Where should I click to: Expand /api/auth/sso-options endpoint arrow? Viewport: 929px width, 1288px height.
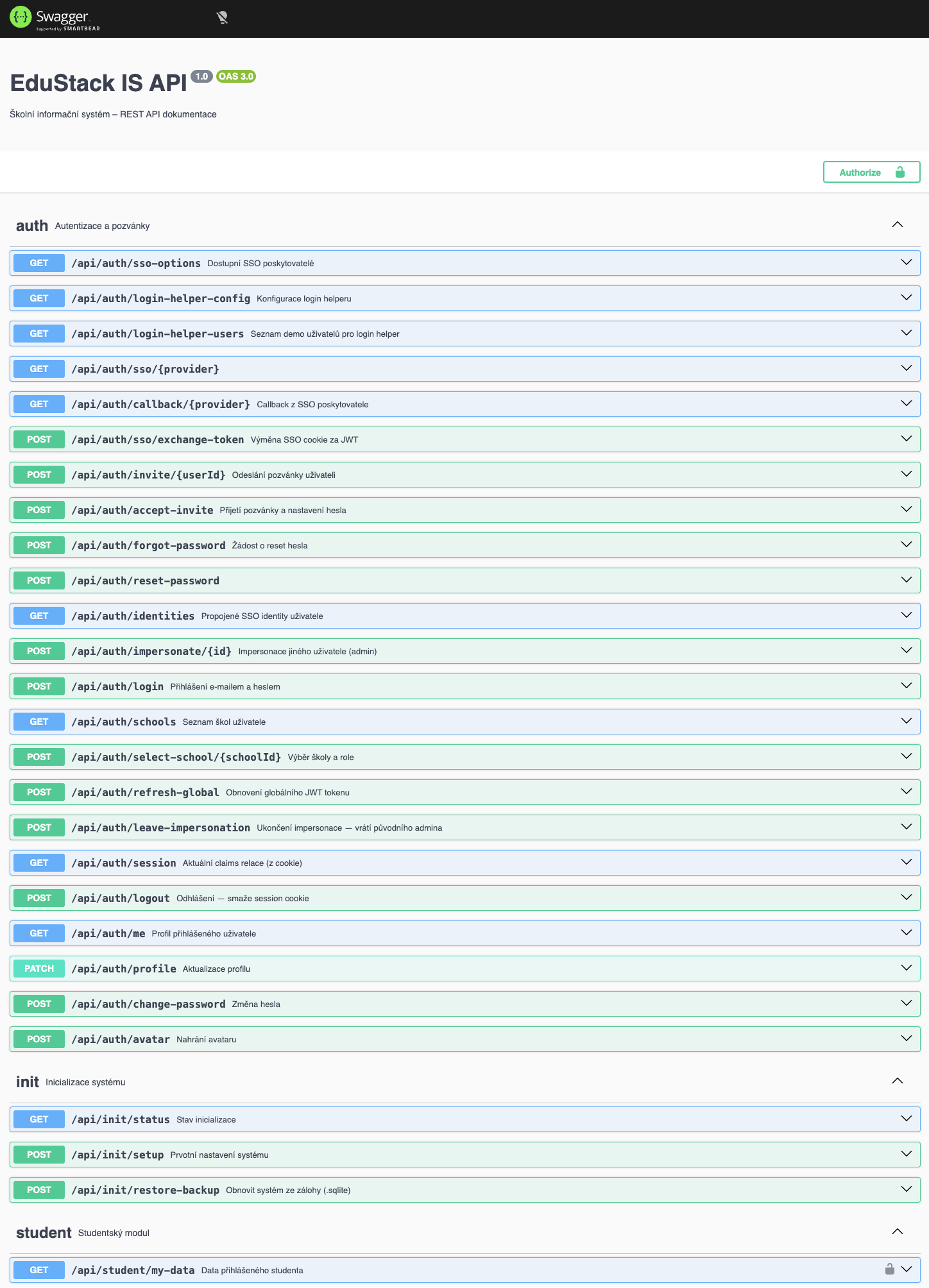(907, 262)
